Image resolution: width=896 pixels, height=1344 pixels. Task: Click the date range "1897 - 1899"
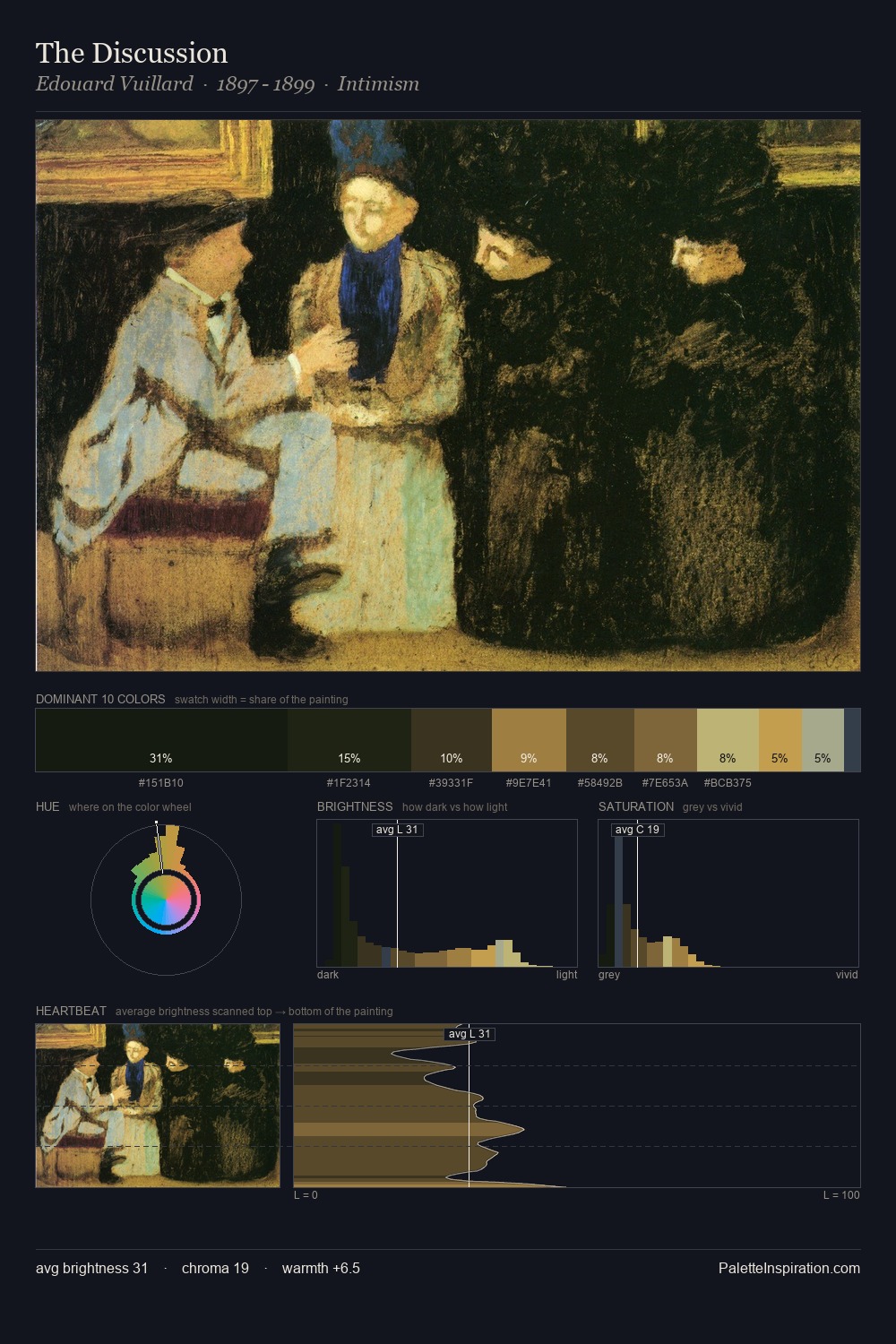coord(265,84)
